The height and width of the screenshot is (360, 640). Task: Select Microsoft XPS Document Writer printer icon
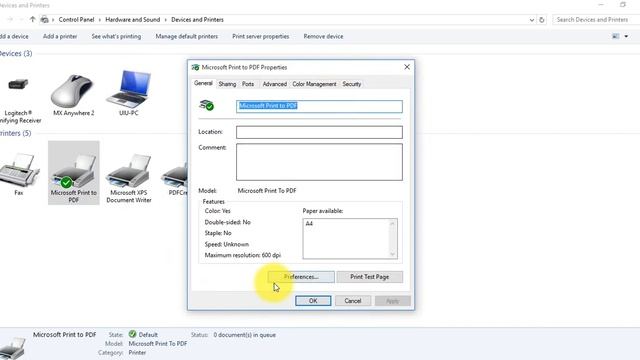(x=128, y=171)
